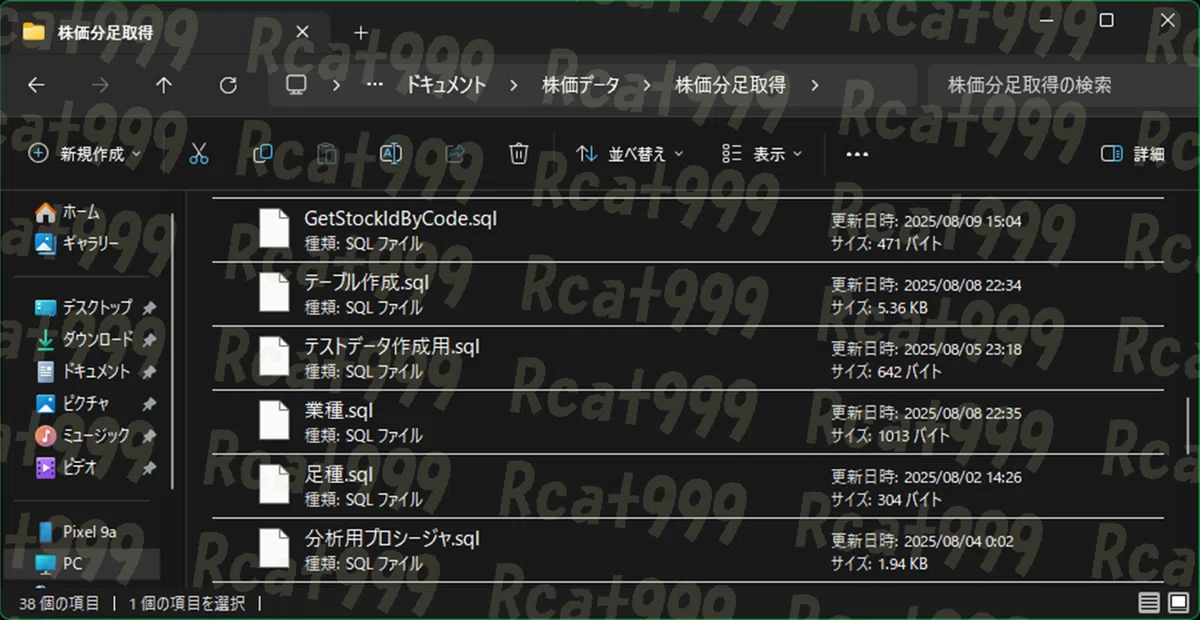Open the 新規作成 new item dropdown
Screen dimensions: 1200x620
(85, 154)
